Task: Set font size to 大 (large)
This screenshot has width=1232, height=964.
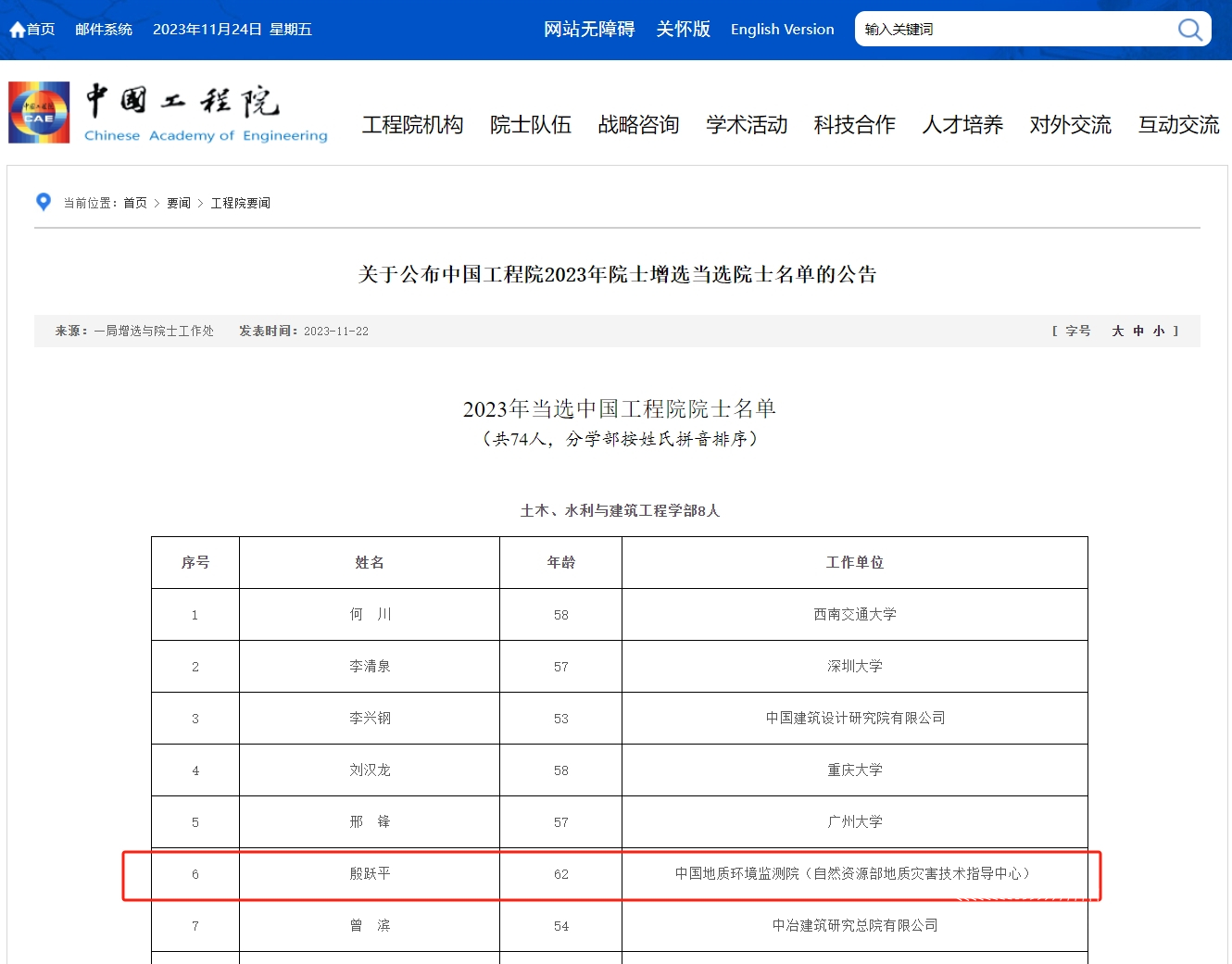Action: coord(1117,331)
